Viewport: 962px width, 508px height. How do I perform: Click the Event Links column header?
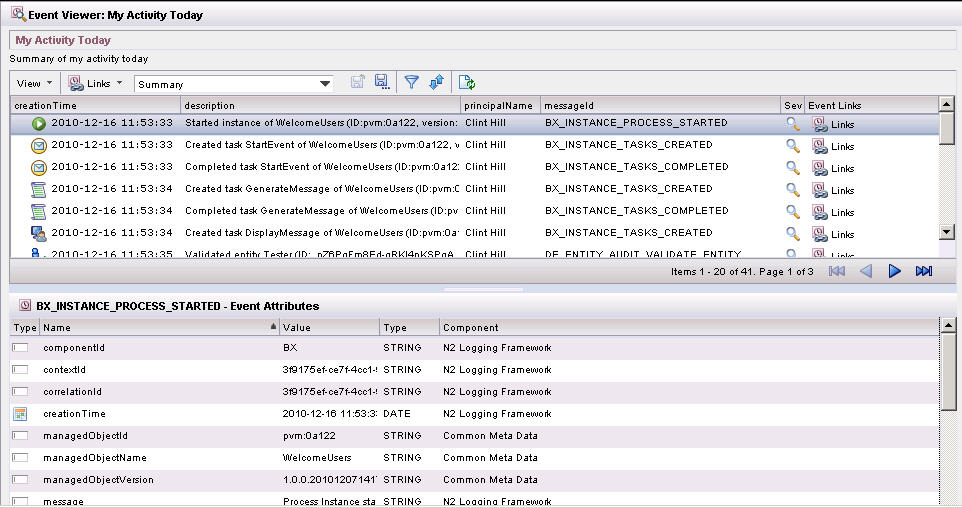click(x=871, y=106)
